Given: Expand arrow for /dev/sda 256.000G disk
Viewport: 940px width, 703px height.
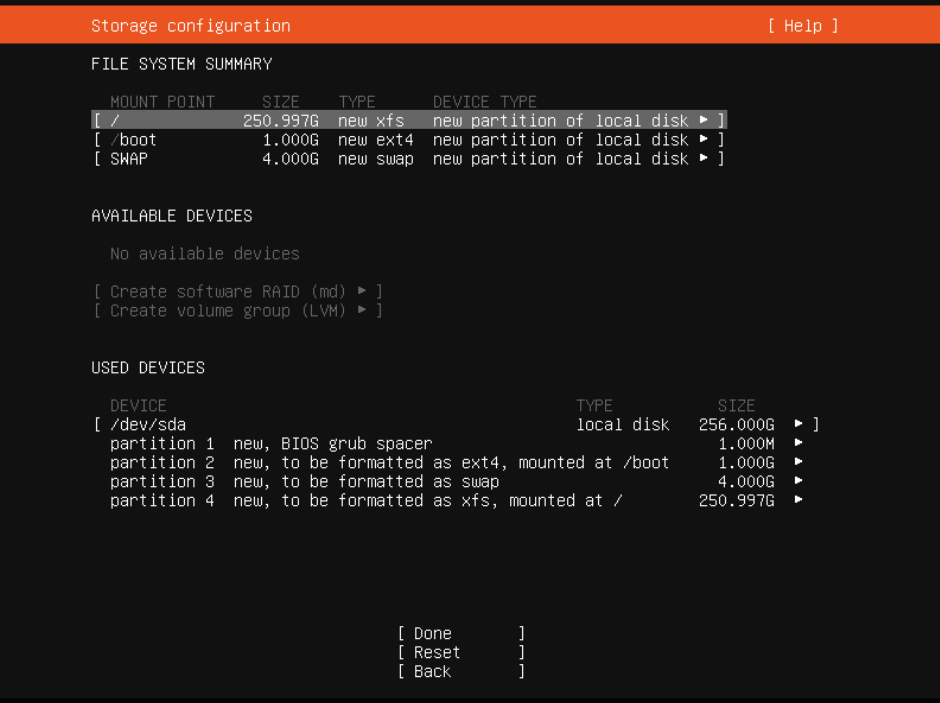Looking at the screenshot, I should pos(799,424).
